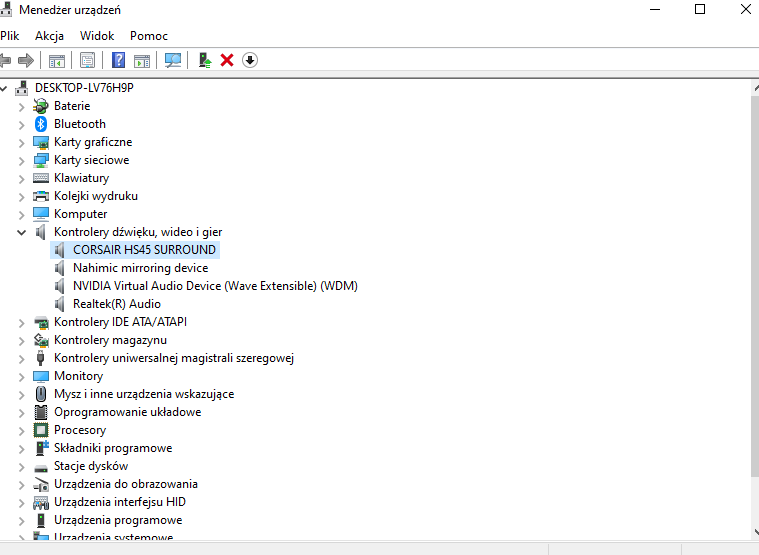This screenshot has width=759, height=555.
Task: Expand the Baterie category
Action: pos(21,106)
